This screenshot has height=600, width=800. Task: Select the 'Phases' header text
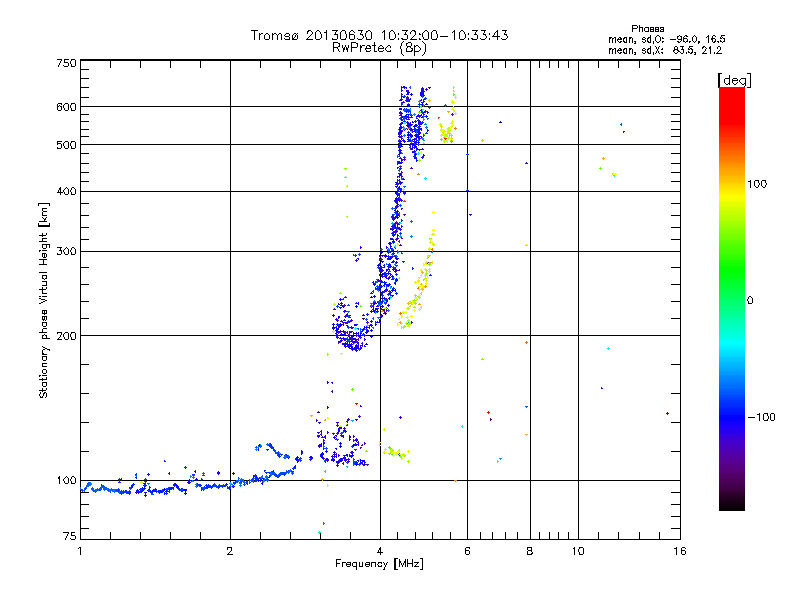coord(647,29)
